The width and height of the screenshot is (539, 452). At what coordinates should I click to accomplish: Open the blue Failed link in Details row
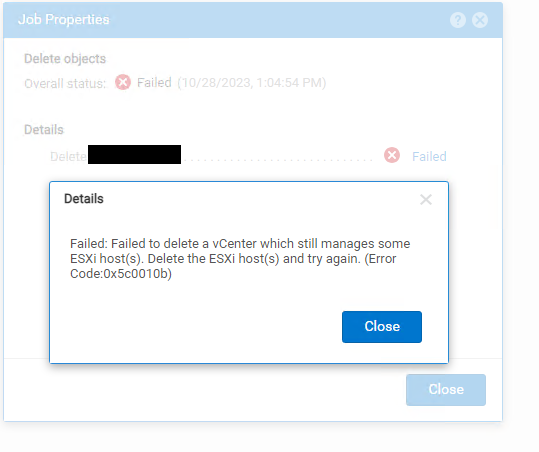pos(429,156)
